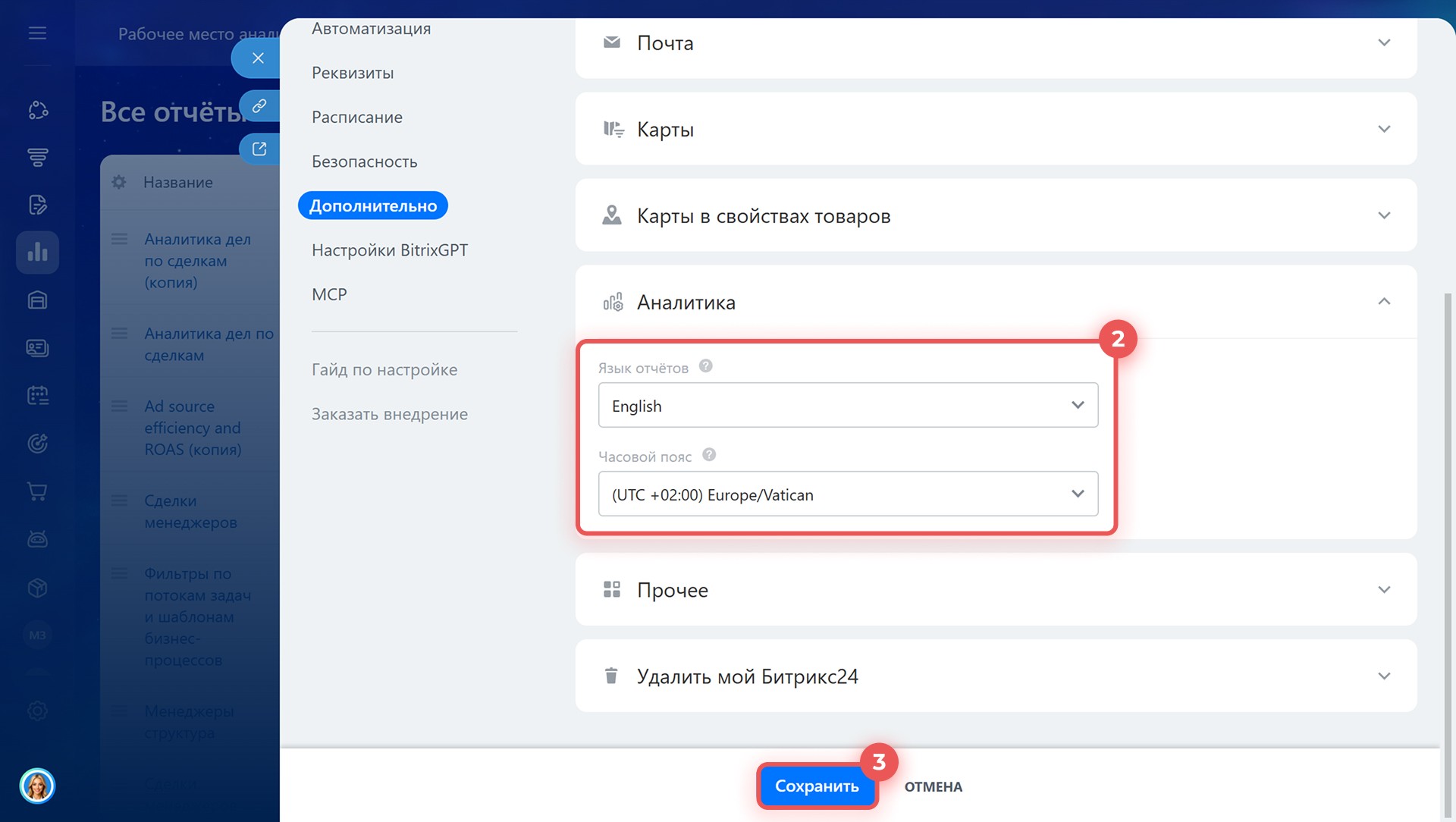Viewport: 1456px width, 822px height.
Task: Open the Настройки BitrixGPT menu item
Action: (x=389, y=250)
